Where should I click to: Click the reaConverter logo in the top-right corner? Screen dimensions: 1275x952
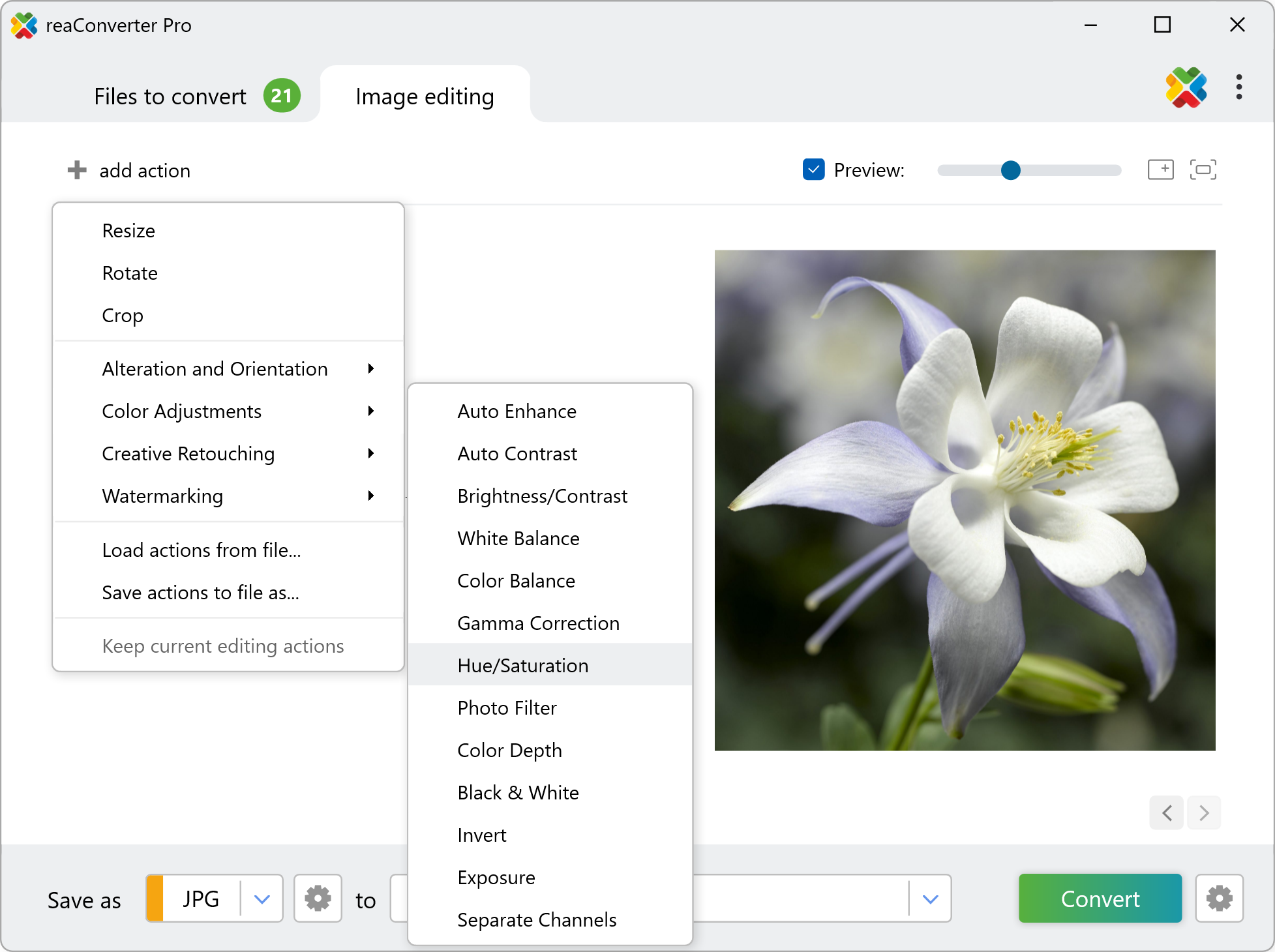pyautogui.click(x=1186, y=87)
